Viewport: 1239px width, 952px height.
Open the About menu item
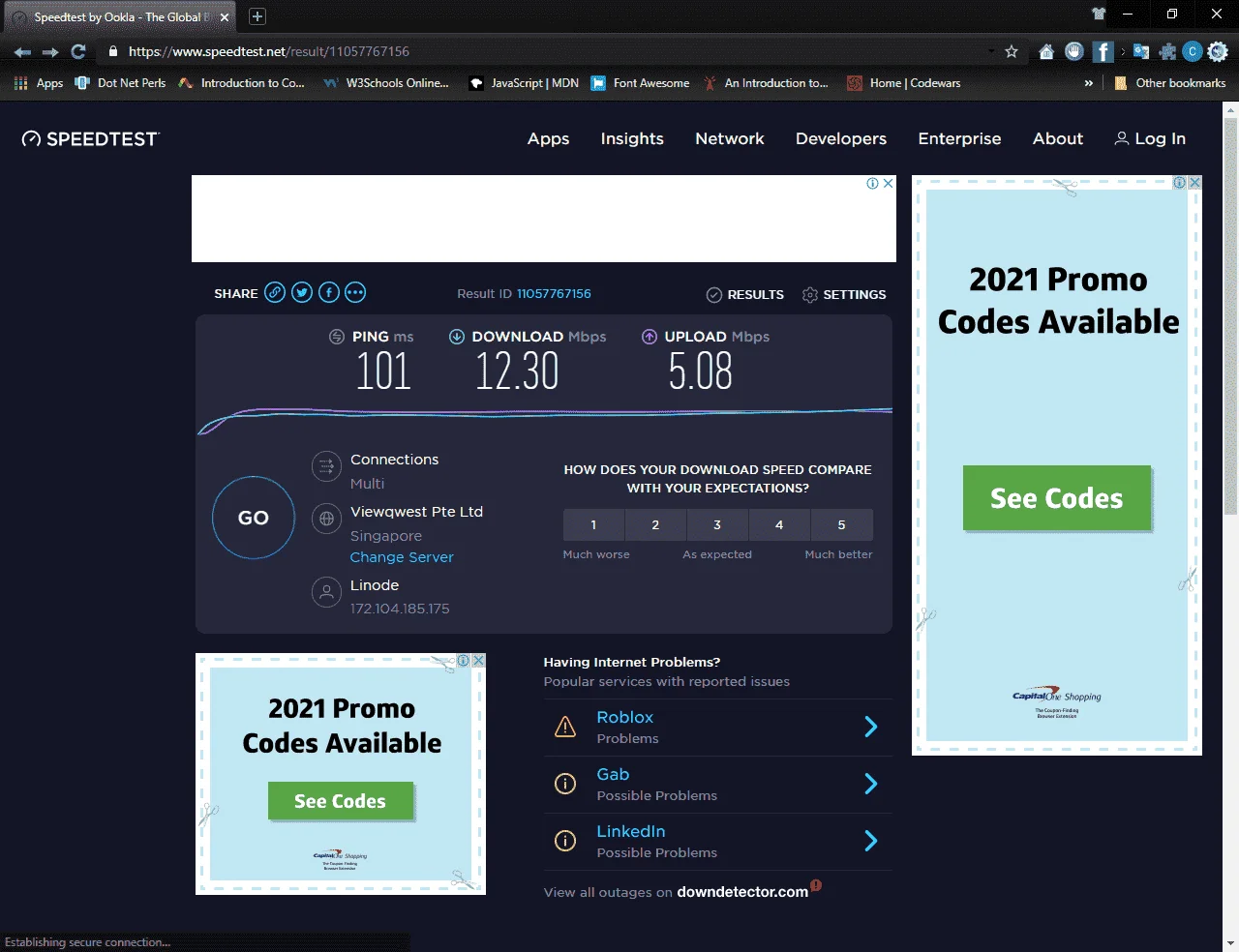point(1058,138)
